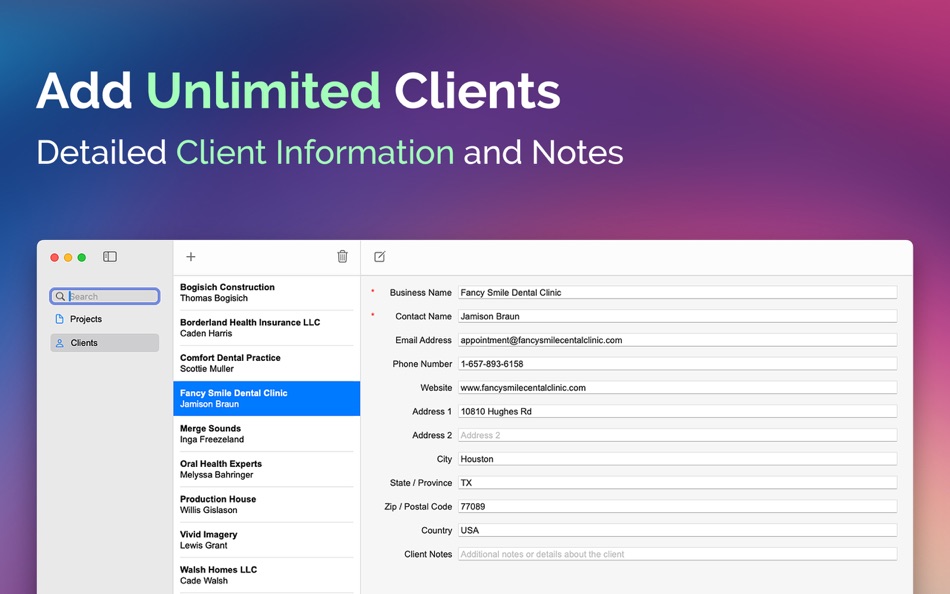Click the Clients person icon in sidebar
The height and width of the screenshot is (594, 950).
click(62, 342)
